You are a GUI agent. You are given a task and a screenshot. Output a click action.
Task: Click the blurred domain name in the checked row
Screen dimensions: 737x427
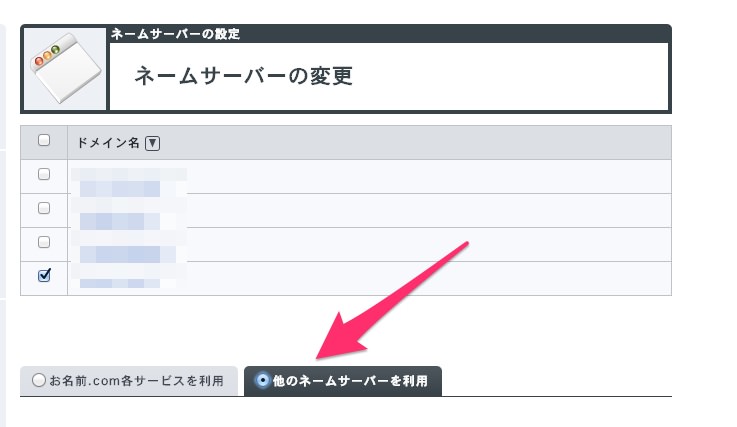[x=129, y=278]
